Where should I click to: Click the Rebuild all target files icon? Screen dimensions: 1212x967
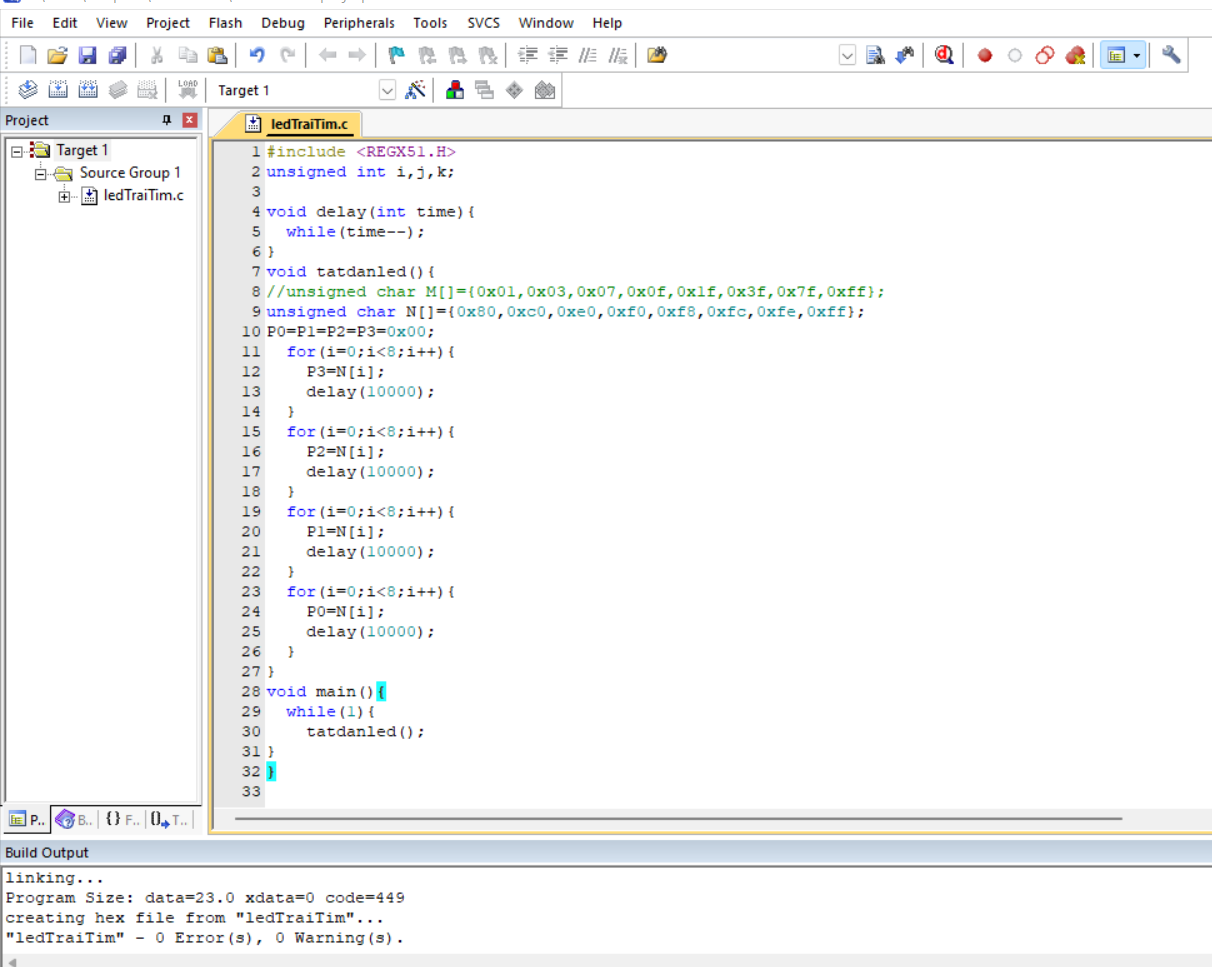point(88,90)
